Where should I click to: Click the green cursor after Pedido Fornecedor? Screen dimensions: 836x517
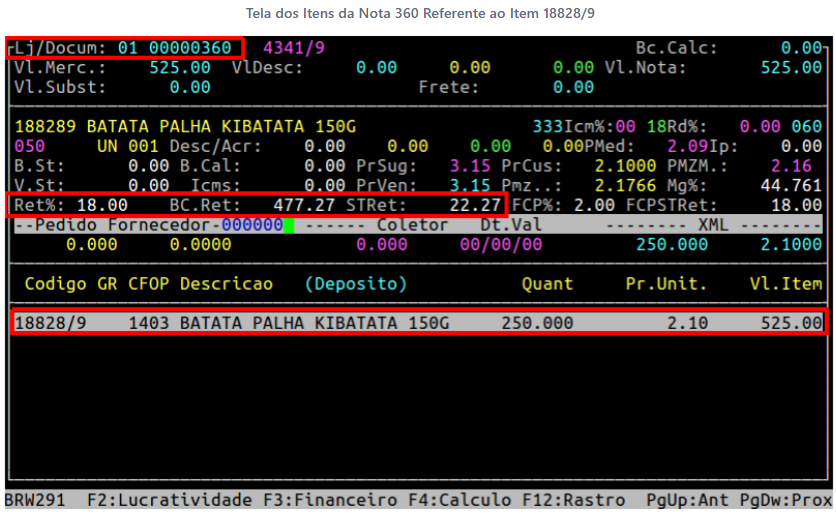point(288,225)
